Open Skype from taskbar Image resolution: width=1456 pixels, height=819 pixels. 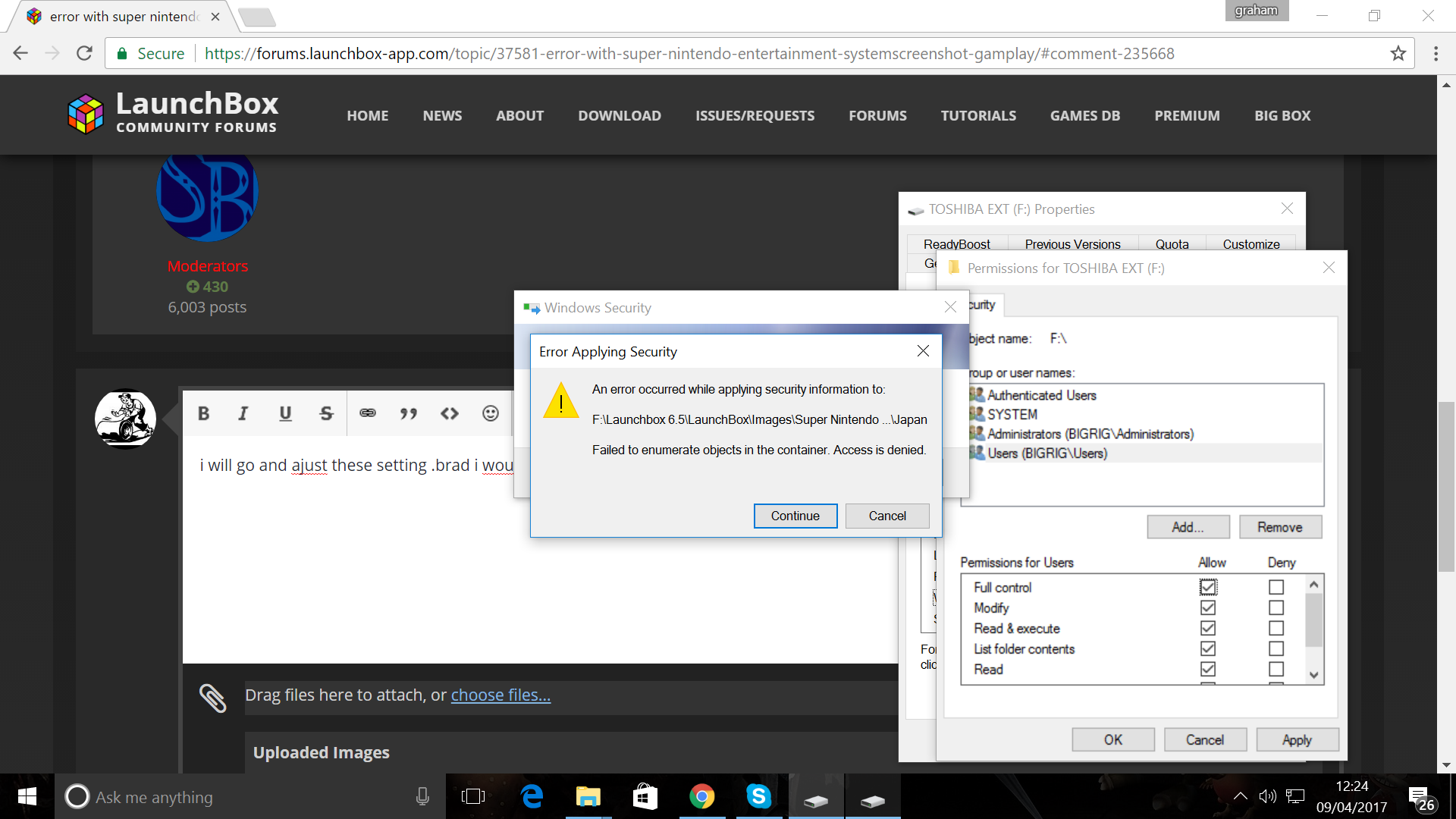pyautogui.click(x=758, y=796)
